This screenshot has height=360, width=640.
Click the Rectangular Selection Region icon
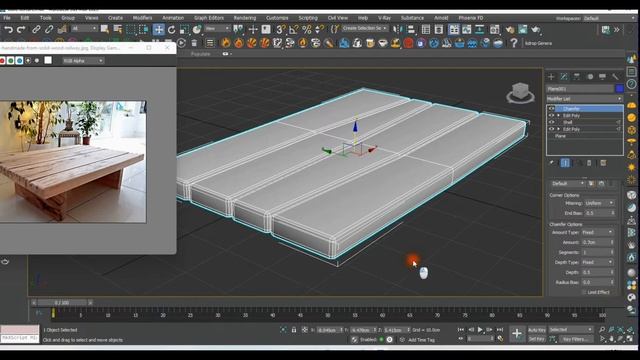click(131, 29)
